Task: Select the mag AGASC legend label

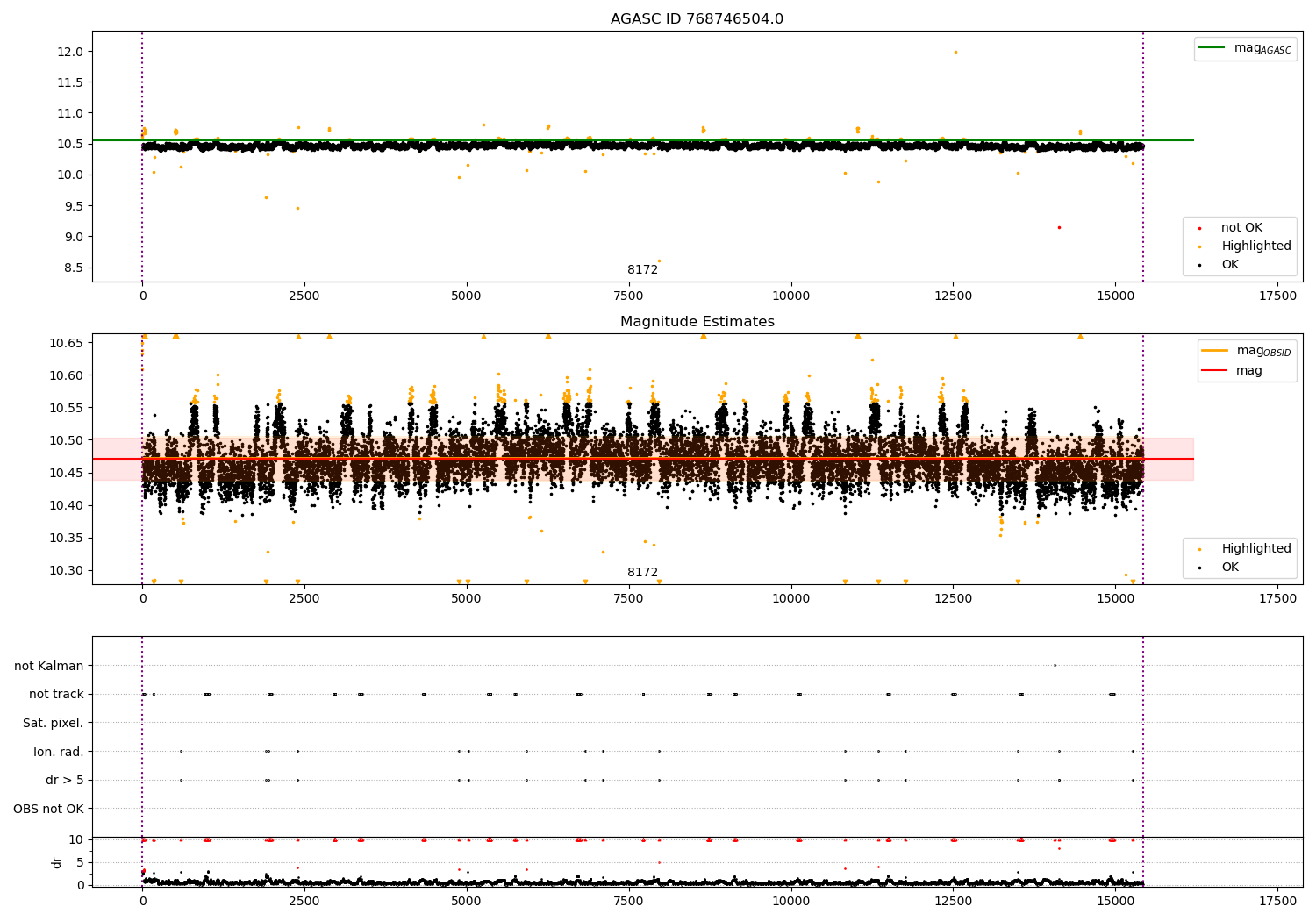Action: [1262, 48]
